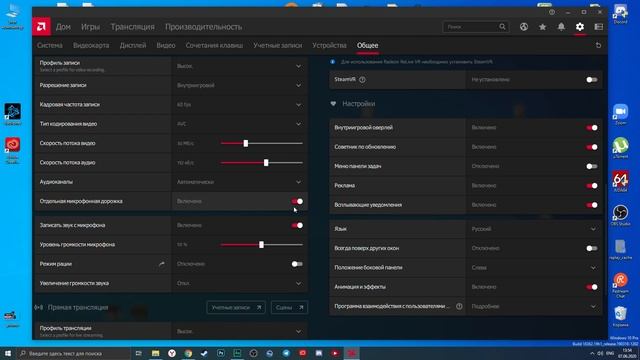
Task: Turn off Реклама switch
Action: pos(592,186)
